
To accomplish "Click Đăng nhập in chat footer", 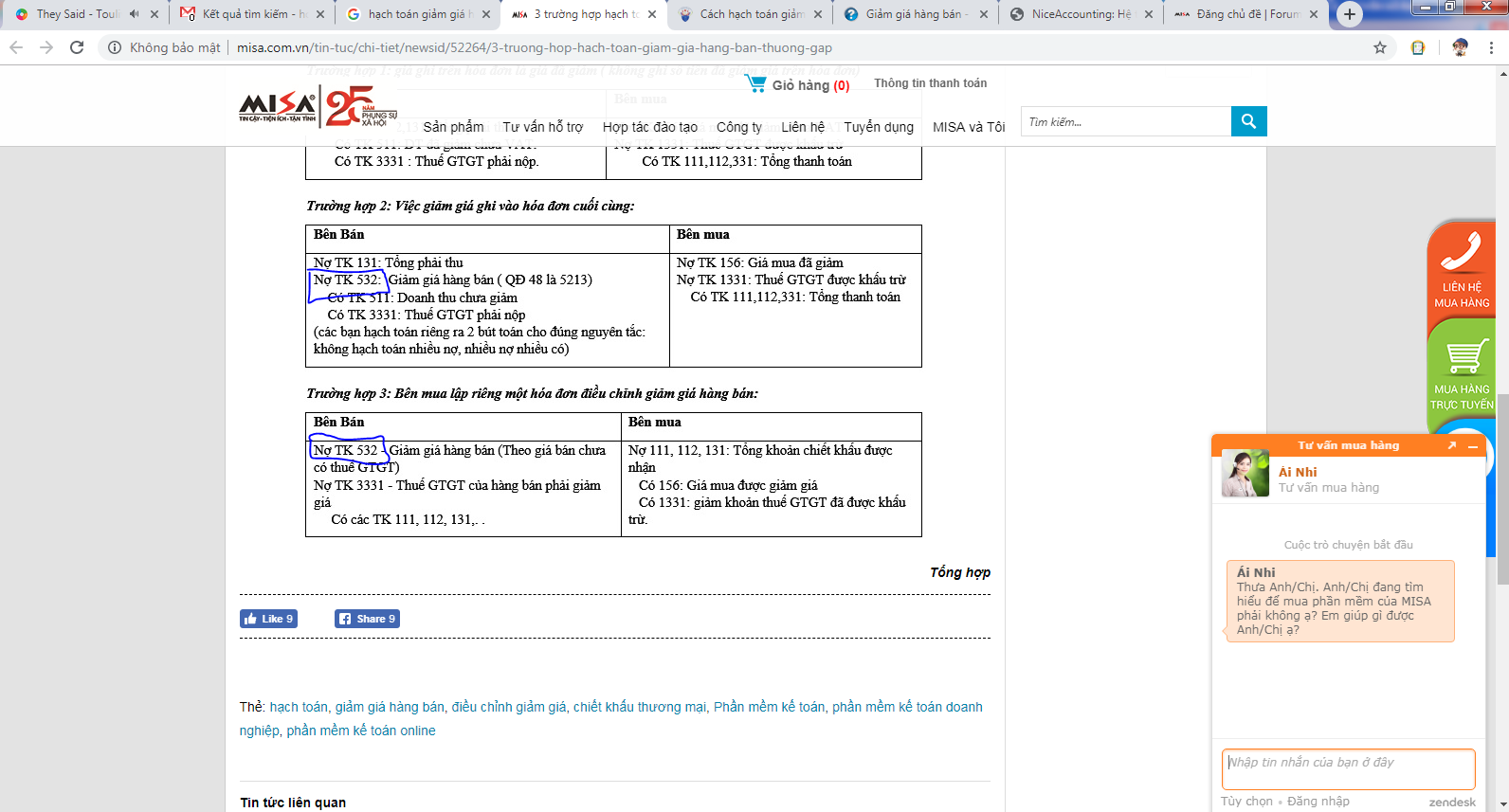I will point(1318,802).
